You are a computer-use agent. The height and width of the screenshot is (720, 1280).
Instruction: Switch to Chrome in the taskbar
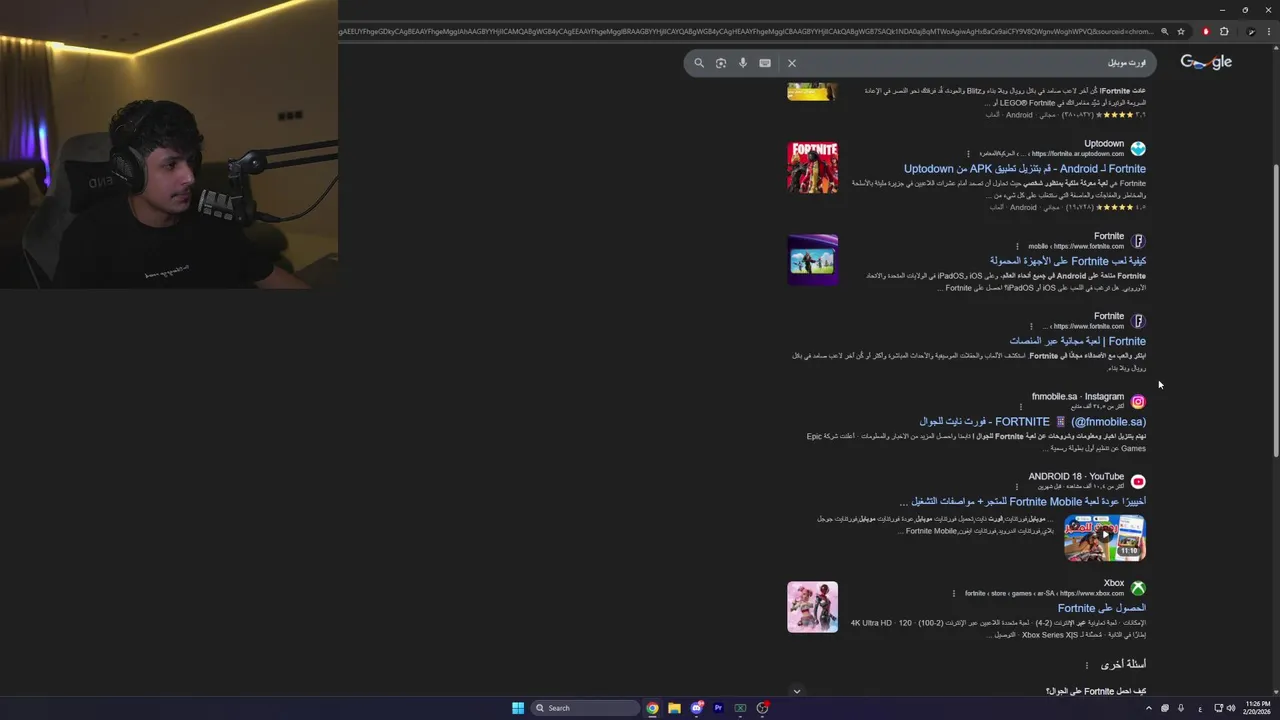pyautogui.click(x=652, y=708)
